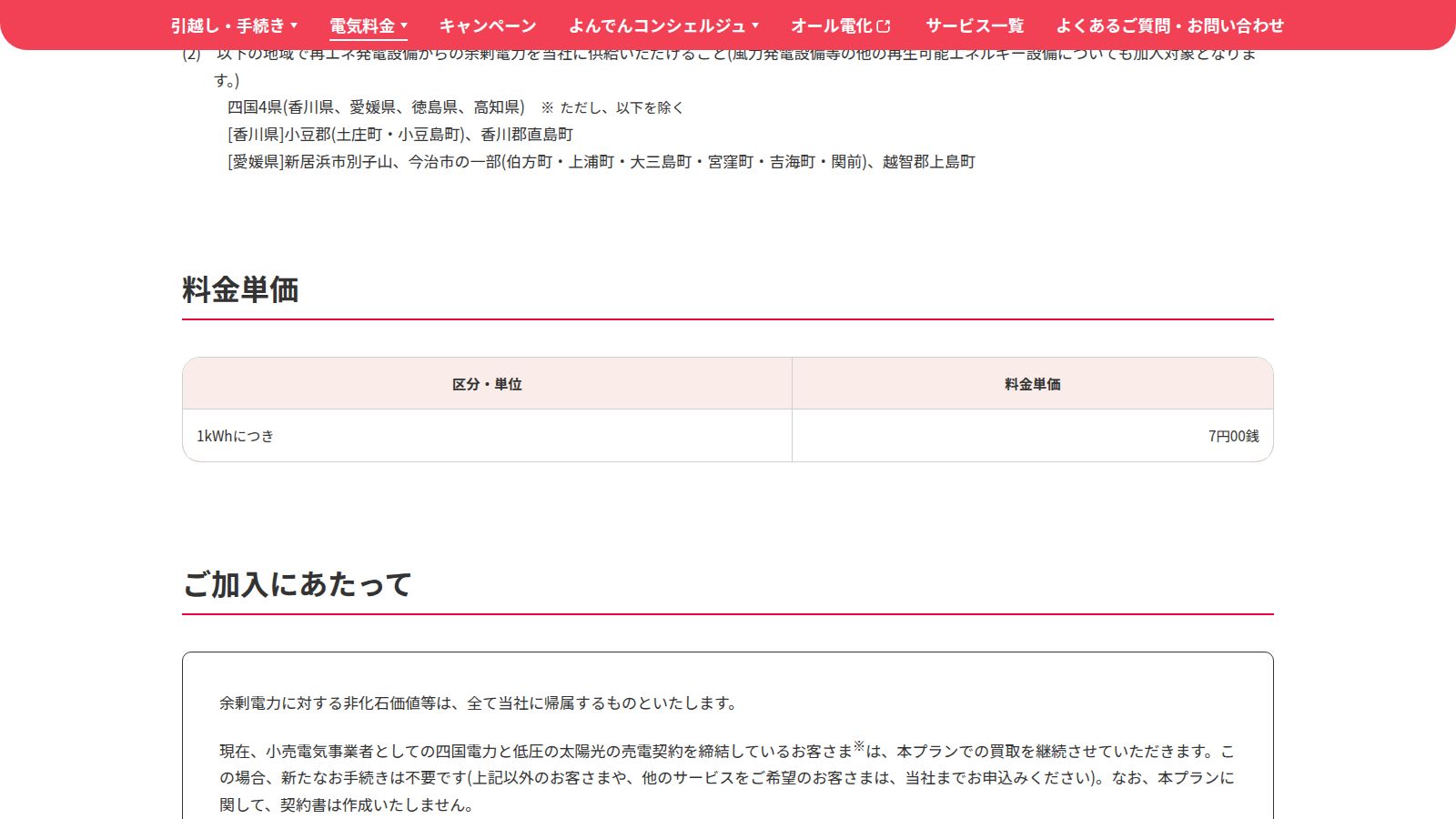The width and height of the screenshot is (1456, 819).
Task: Open the オール電化 external link
Action: pos(841,25)
